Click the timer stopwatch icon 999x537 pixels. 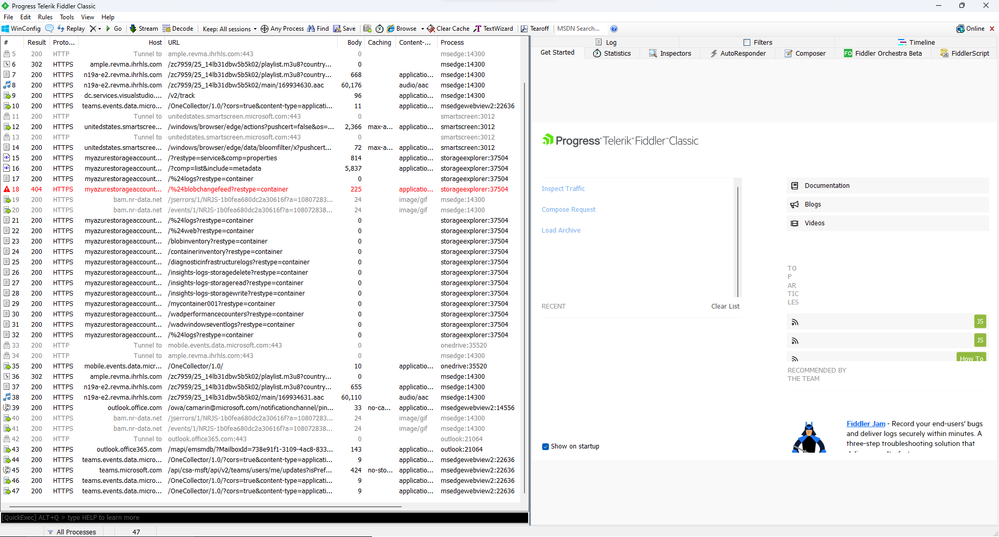tap(379, 29)
